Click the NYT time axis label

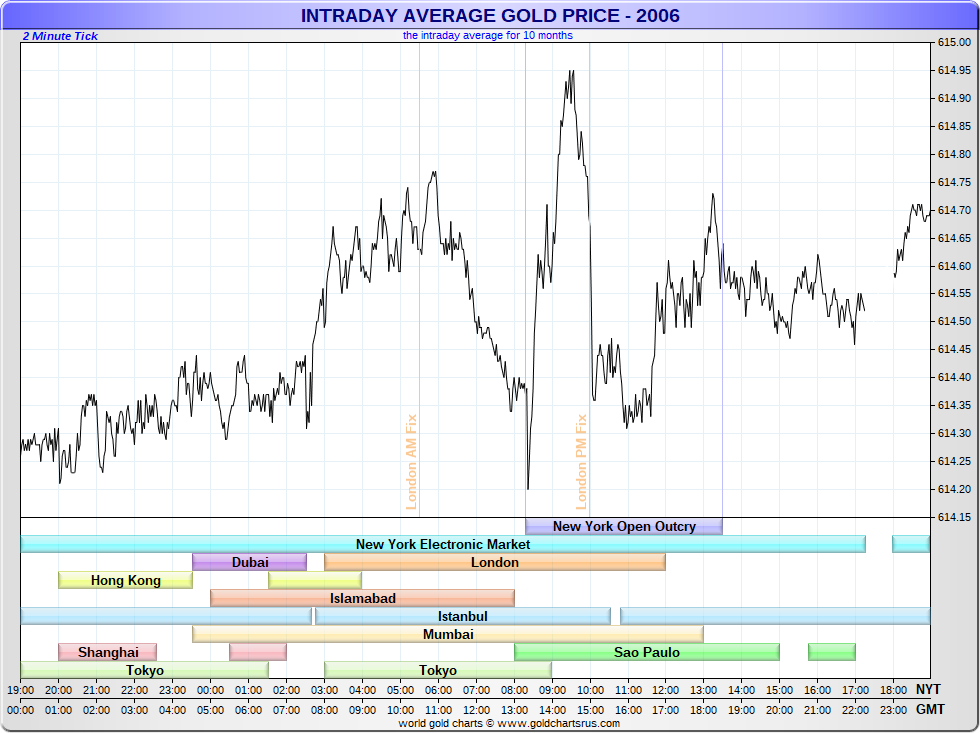pos(927,690)
